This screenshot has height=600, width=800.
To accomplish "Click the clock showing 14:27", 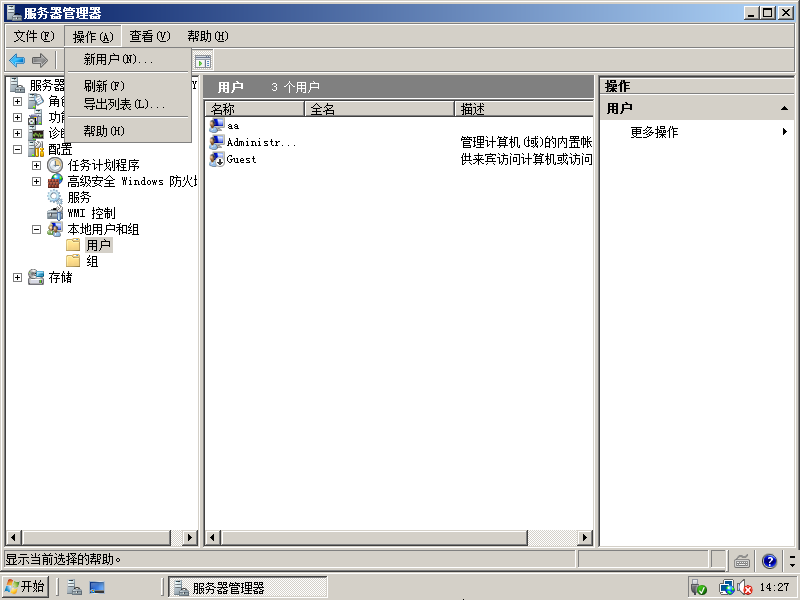I will tap(774, 587).
